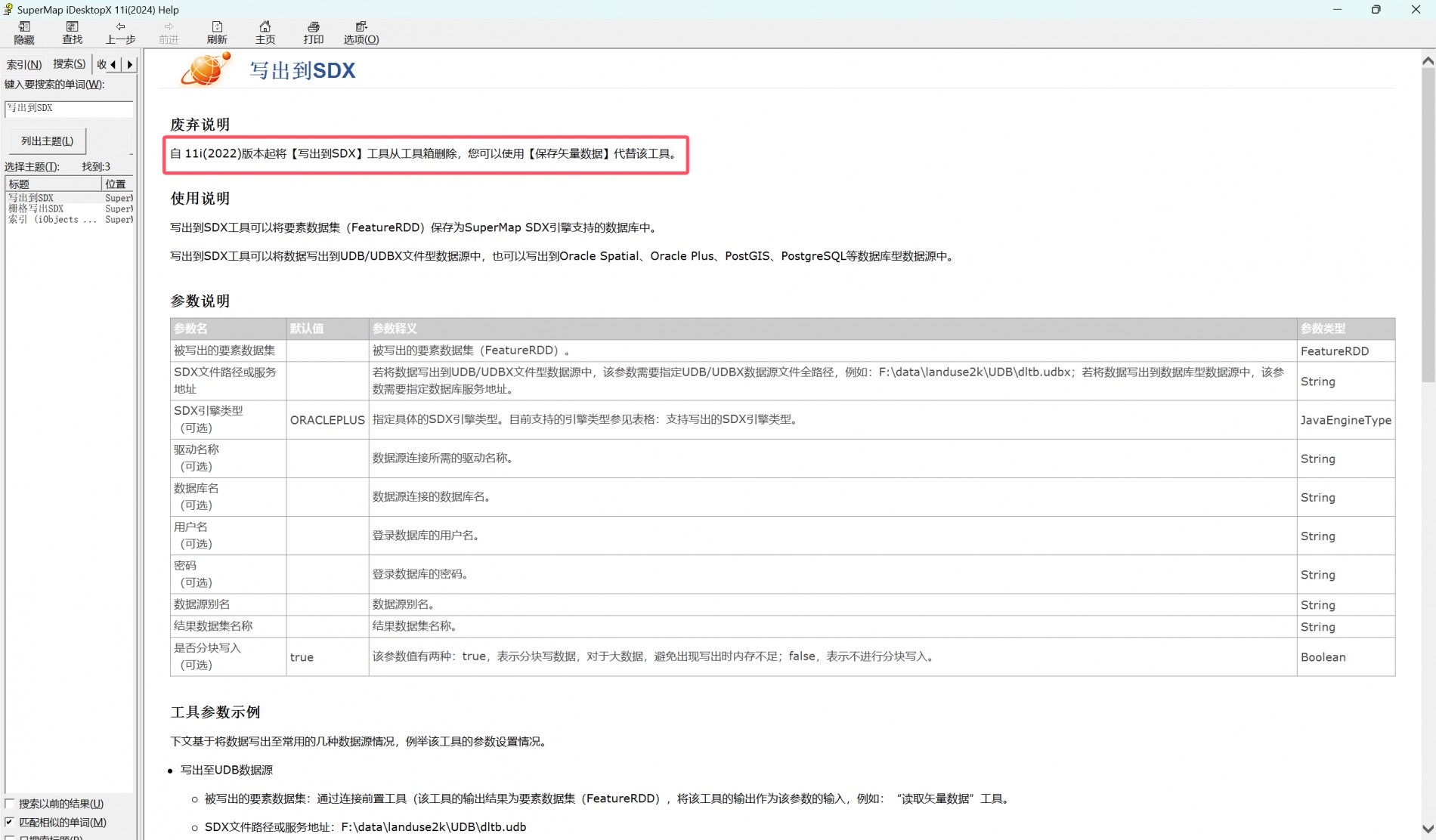This screenshot has height=840, width=1436.
Task: Switch to the 索引(N) tab
Action: [24, 64]
